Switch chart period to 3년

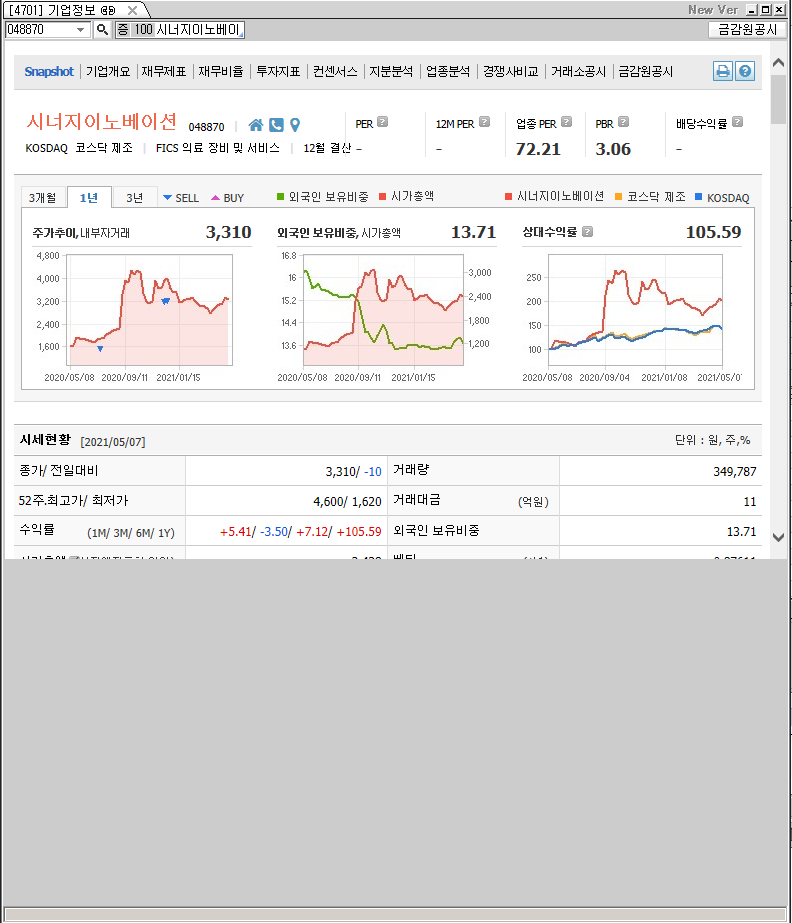[x=134, y=197]
